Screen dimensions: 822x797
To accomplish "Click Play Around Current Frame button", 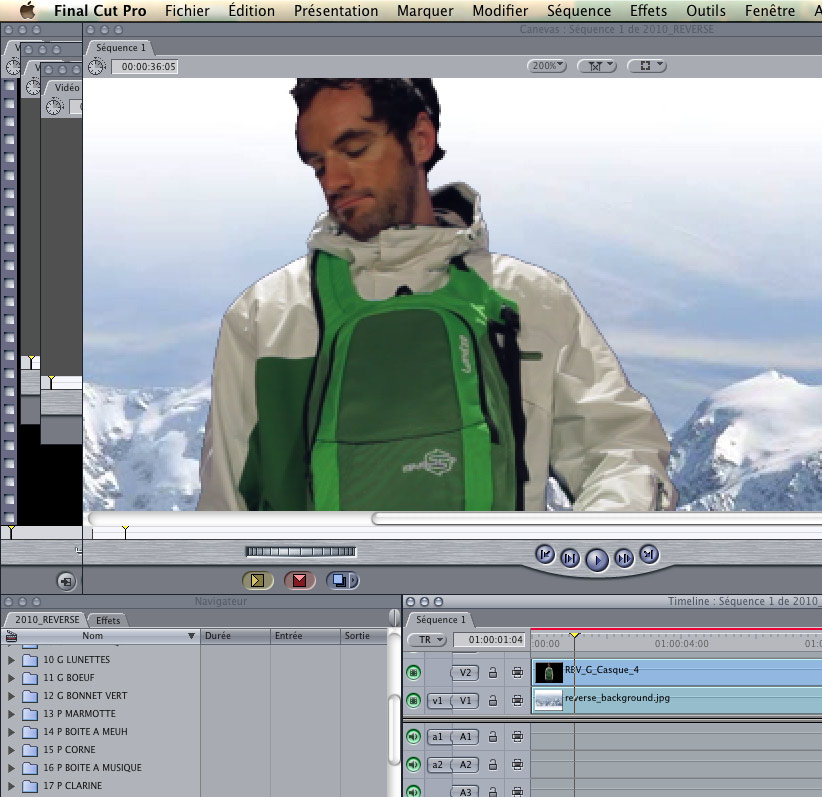I will [x=624, y=558].
